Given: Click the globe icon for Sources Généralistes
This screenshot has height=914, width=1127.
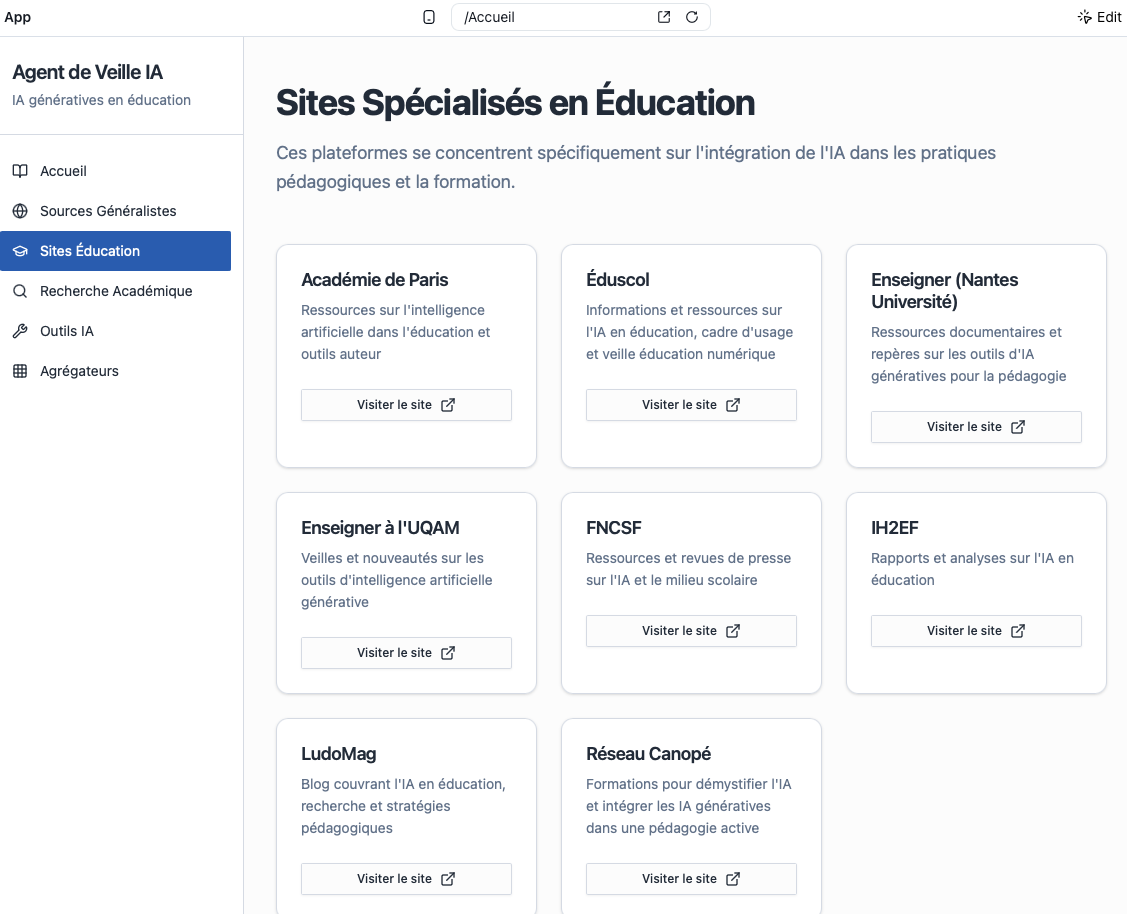Looking at the screenshot, I should (20, 211).
